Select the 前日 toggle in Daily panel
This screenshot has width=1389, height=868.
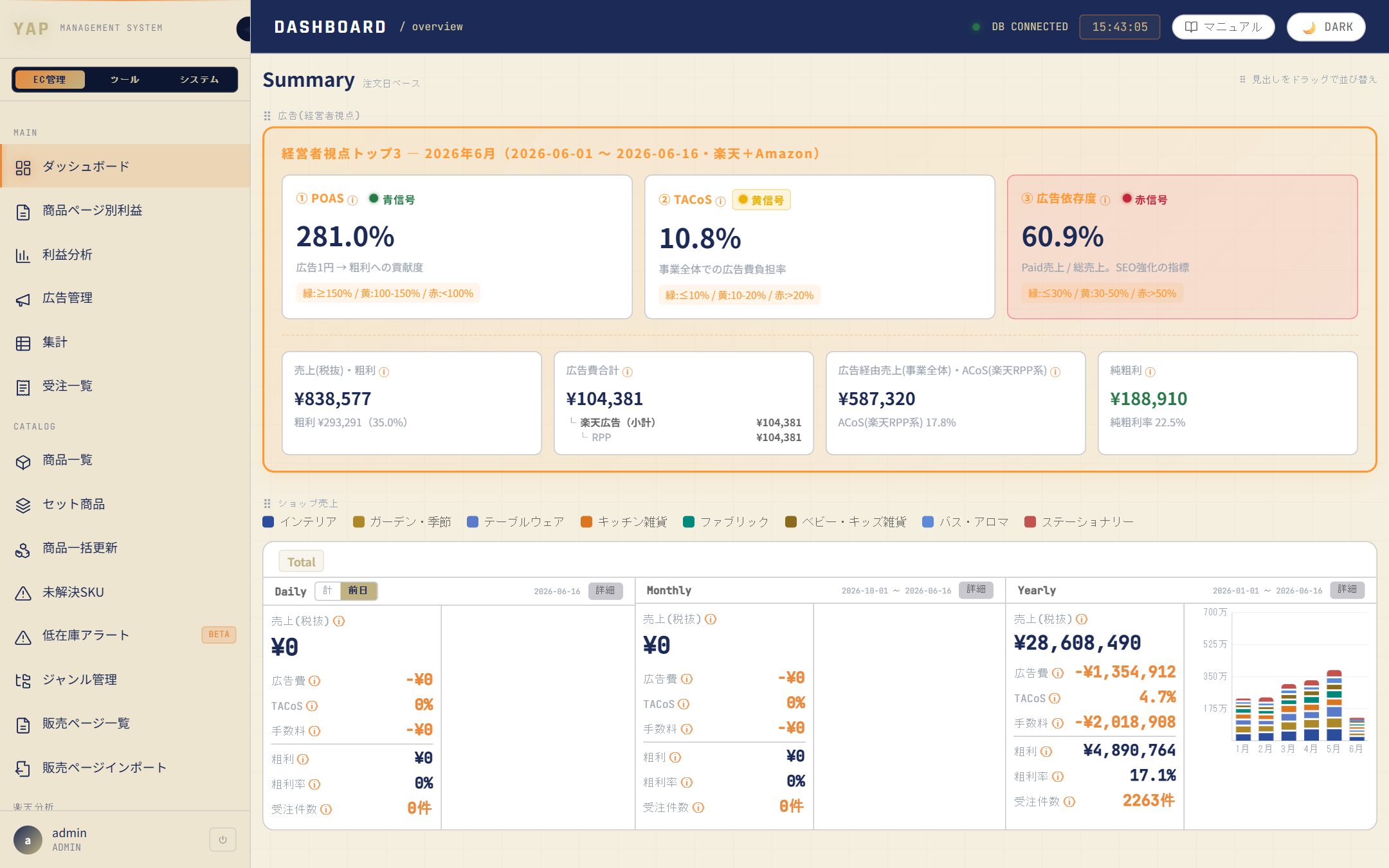358,590
